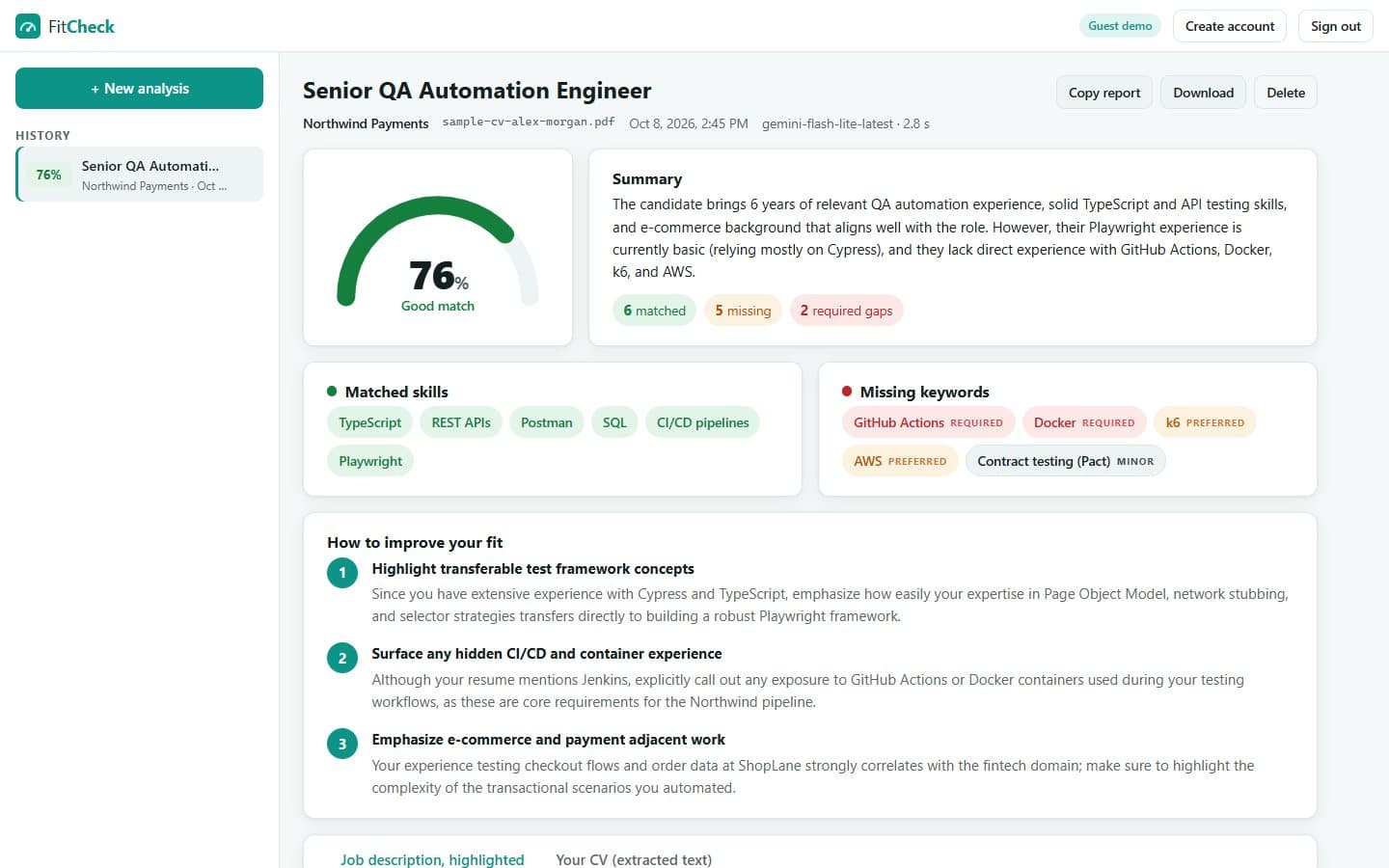Click the sample-cv-alex-morgan.pdf filename
This screenshot has width=1389, height=868.
[x=529, y=122]
